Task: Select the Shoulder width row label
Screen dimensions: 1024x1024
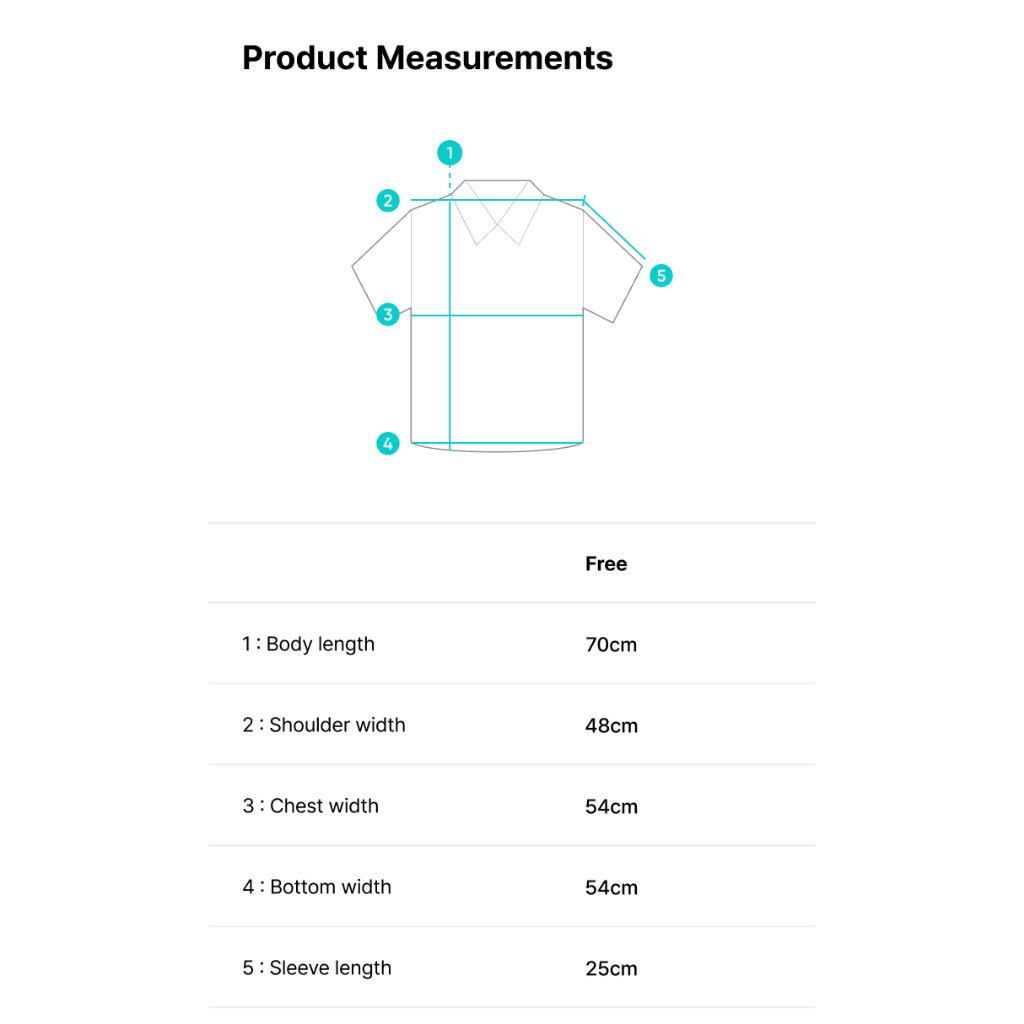Action: pos(323,726)
